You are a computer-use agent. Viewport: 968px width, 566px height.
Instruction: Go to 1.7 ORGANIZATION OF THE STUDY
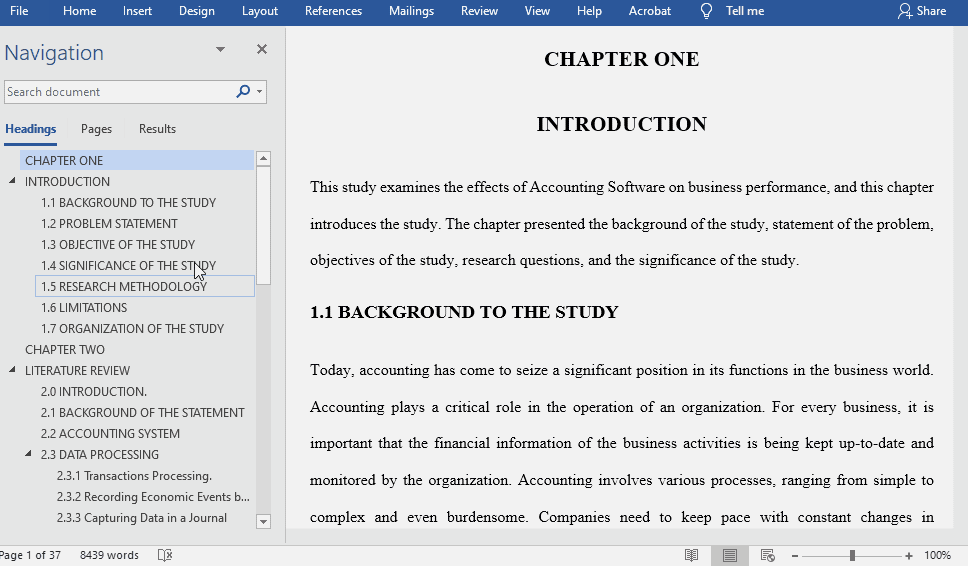coord(132,328)
